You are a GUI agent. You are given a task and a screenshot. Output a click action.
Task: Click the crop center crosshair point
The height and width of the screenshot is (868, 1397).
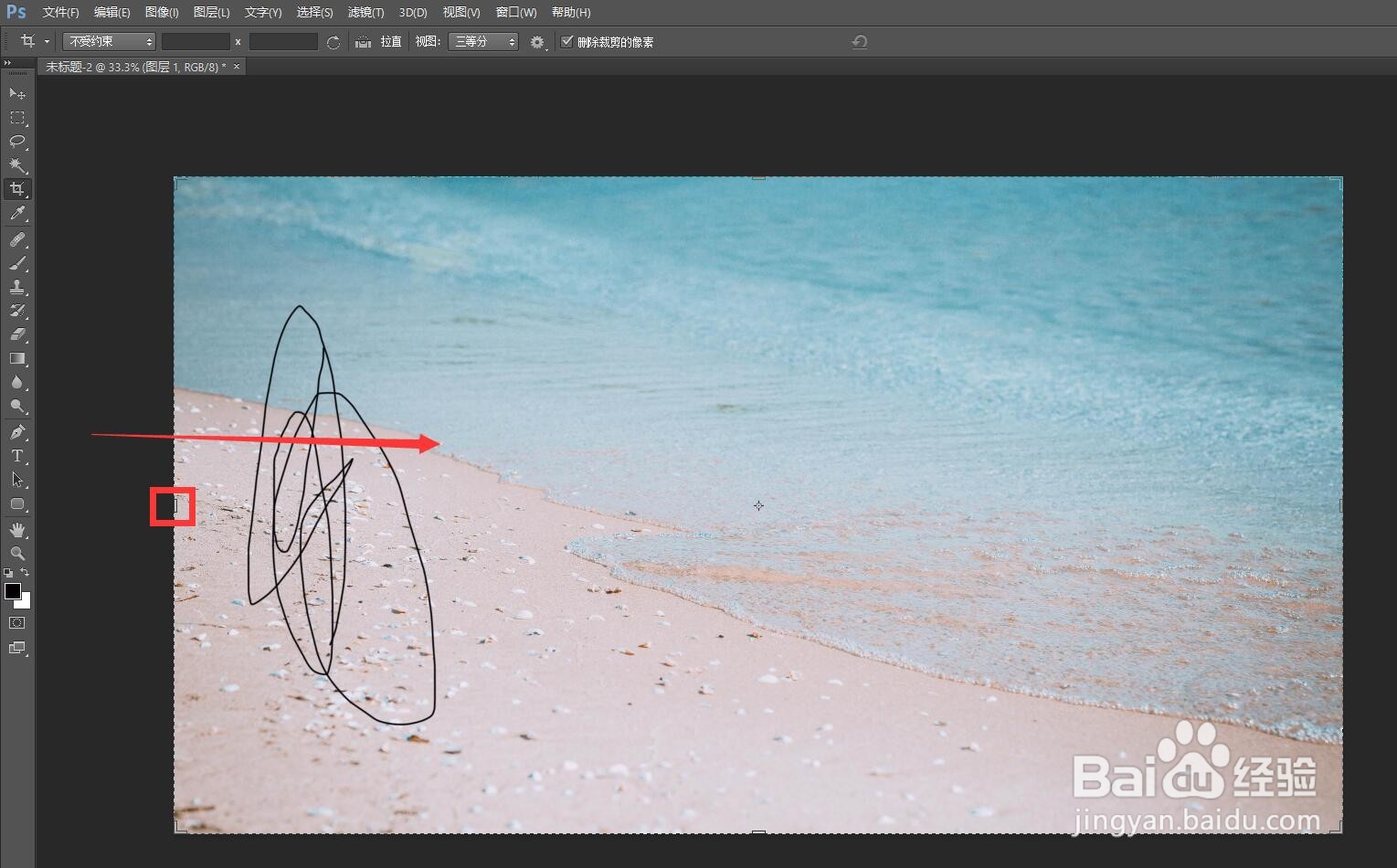(x=758, y=505)
